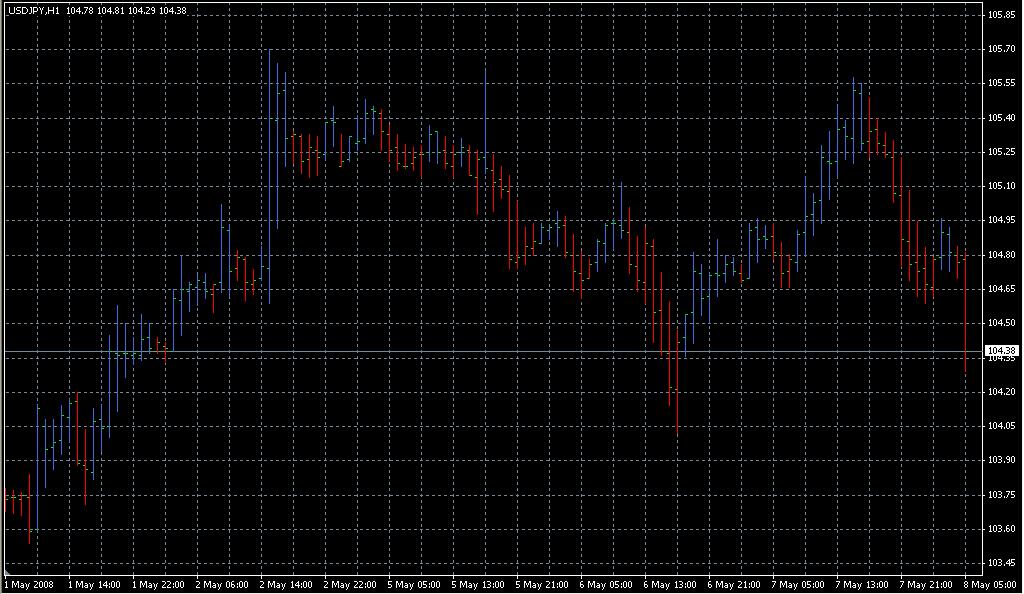Image resolution: width=1024 pixels, height=594 pixels.
Task: Click the 104.05 price scale value
Action: 1001,426
